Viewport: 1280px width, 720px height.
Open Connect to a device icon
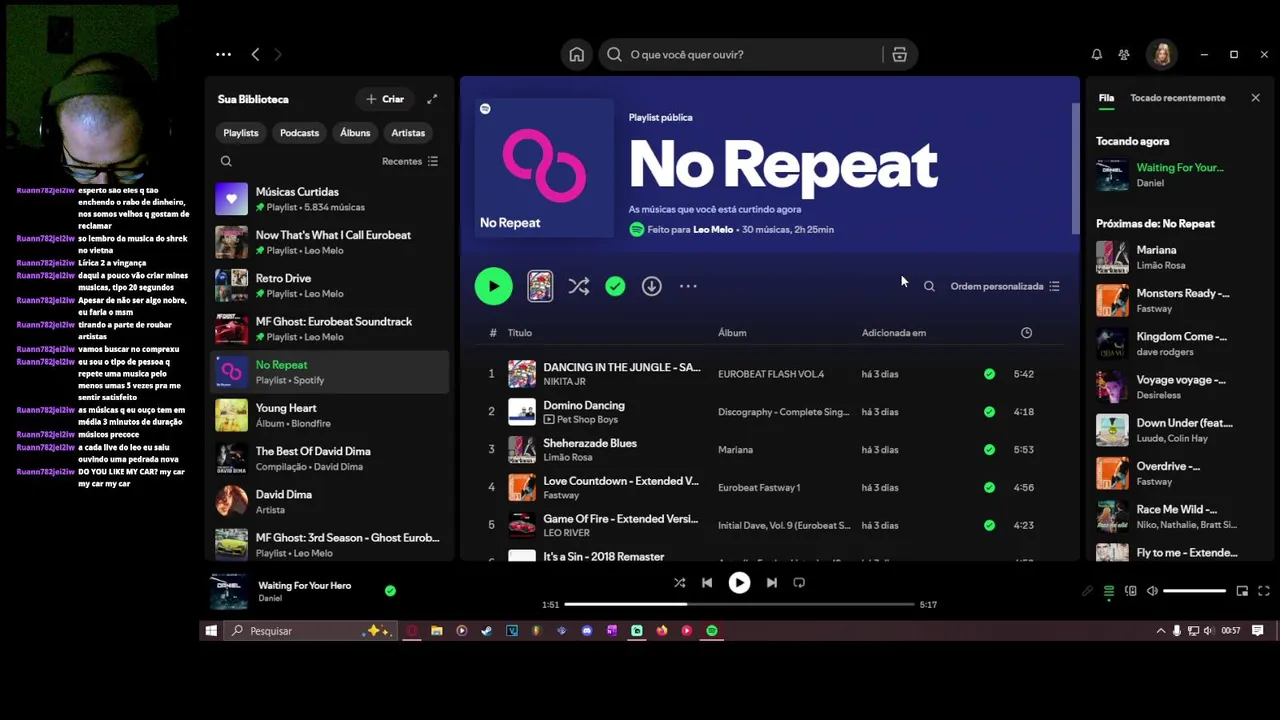pyautogui.click(x=1131, y=591)
